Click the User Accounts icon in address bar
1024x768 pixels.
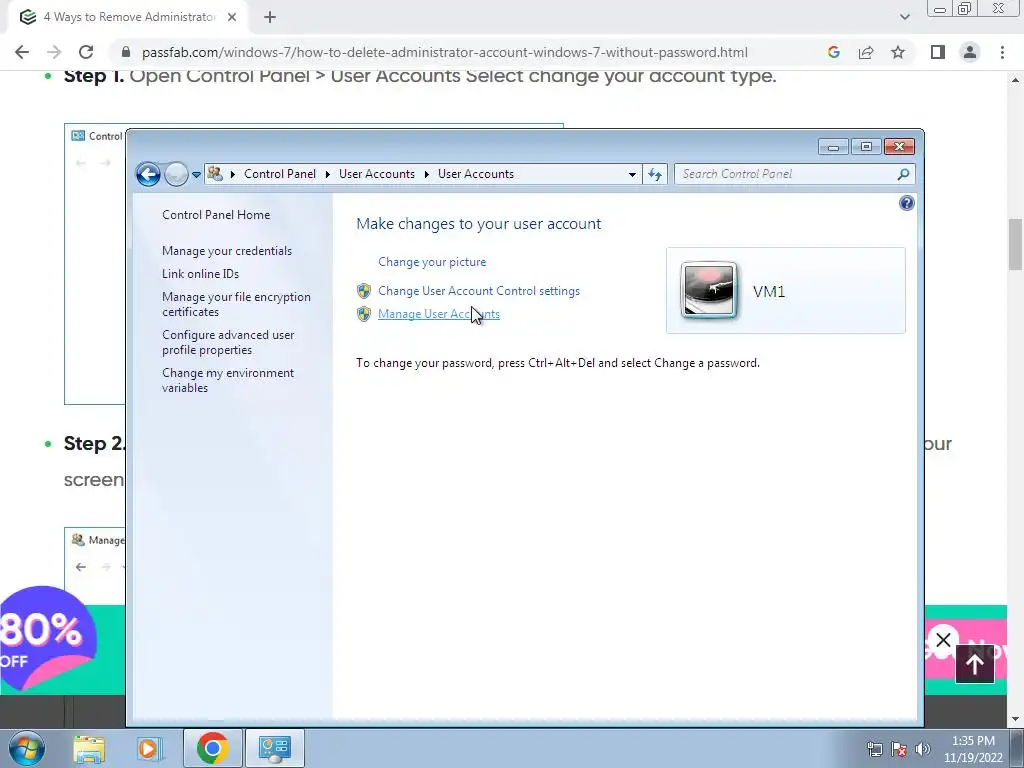tap(215, 174)
